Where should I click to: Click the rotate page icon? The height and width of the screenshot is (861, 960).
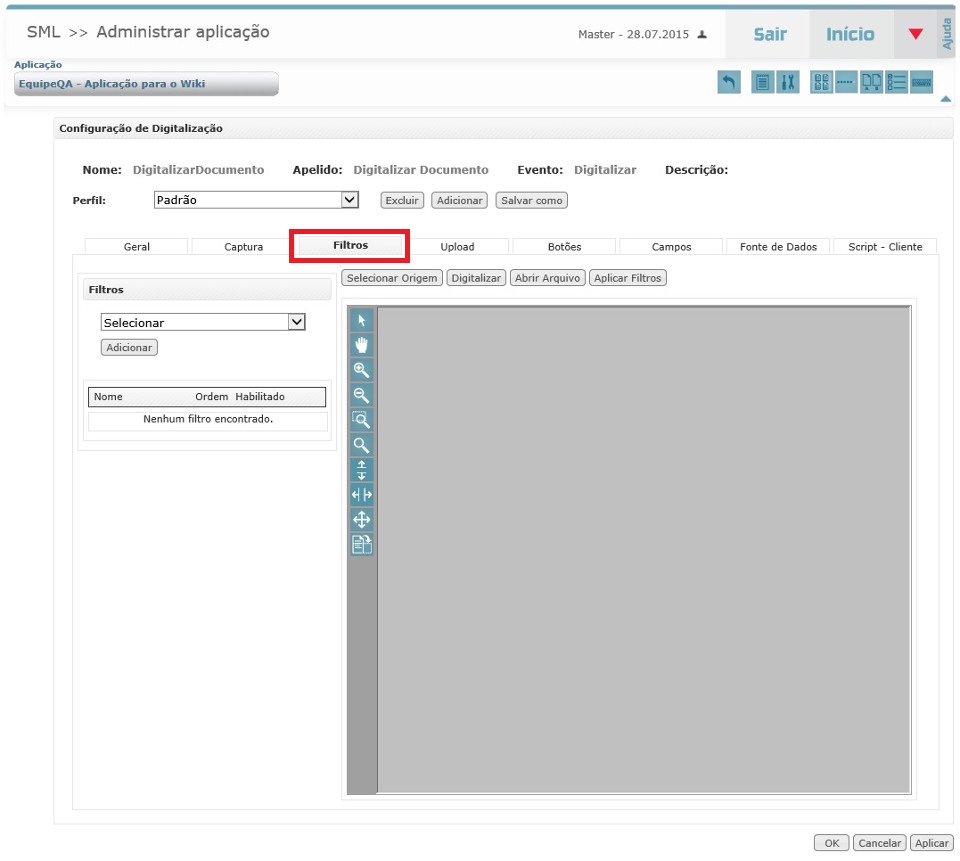pos(361,545)
